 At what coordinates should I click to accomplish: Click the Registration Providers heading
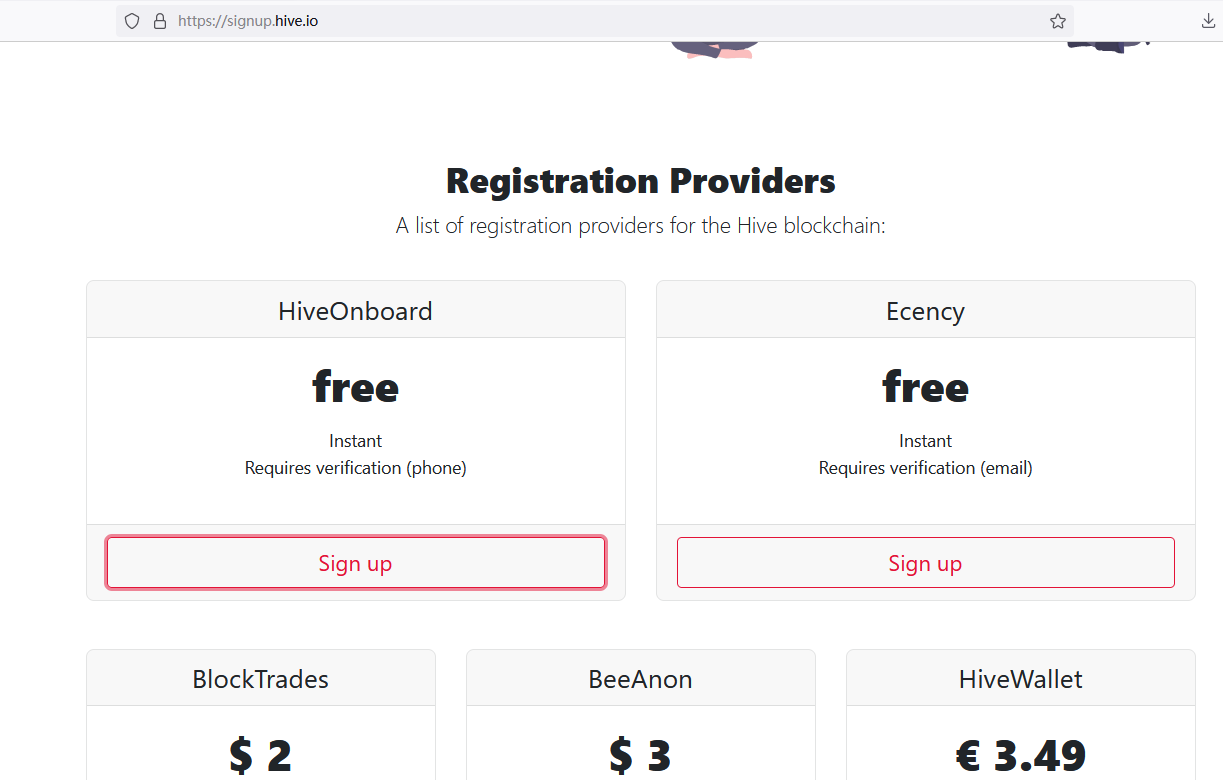tap(641, 181)
